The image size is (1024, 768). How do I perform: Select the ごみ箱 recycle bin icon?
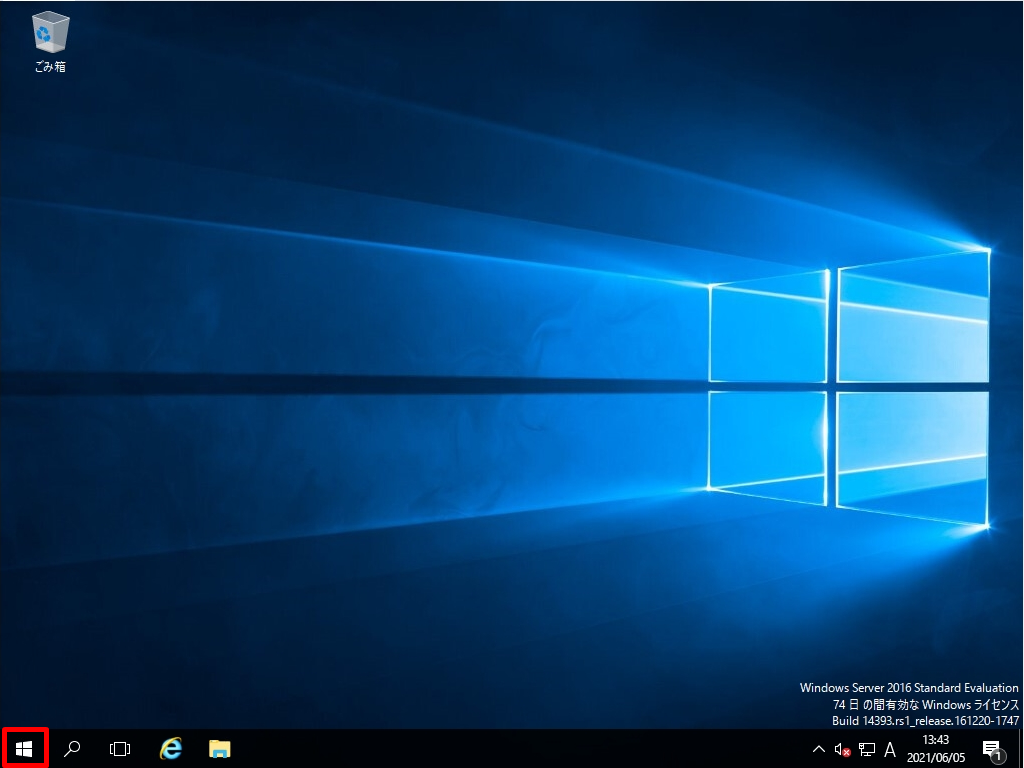pos(50,42)
